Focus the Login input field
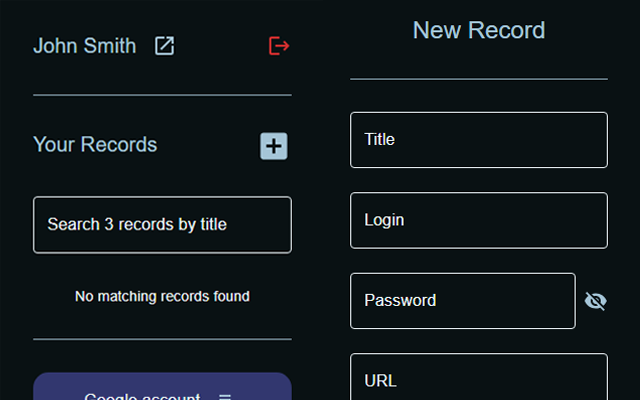Screen dimensions: 640x400 click(x=479, y=220)
